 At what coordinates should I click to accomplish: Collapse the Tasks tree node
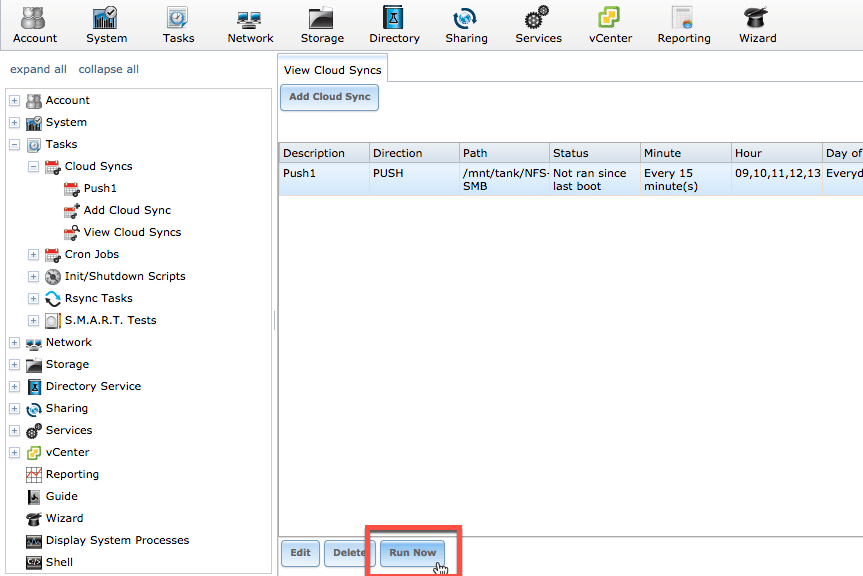(x=15, y=145)
